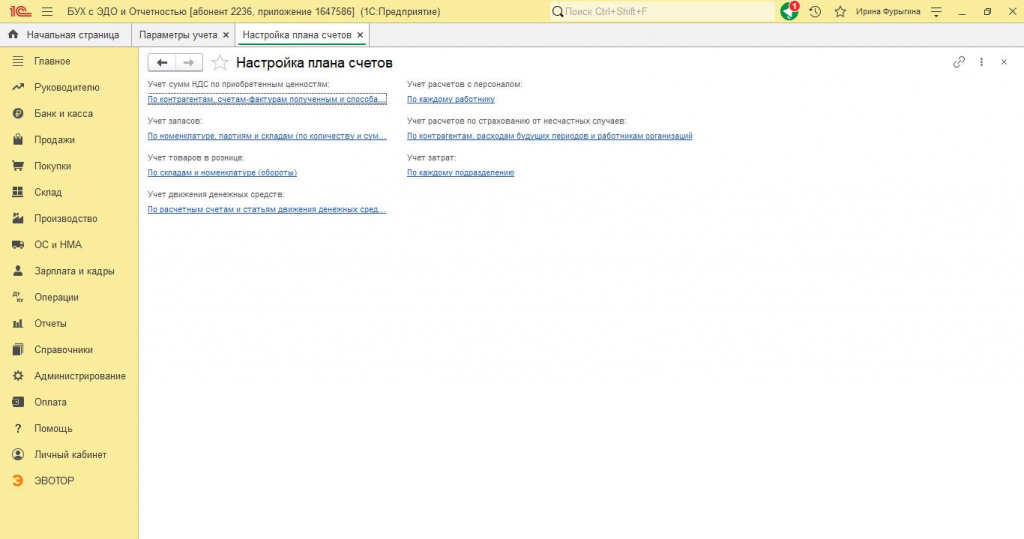Click the Справочники books icon
1024x539 pixels.
coord(18,350)
